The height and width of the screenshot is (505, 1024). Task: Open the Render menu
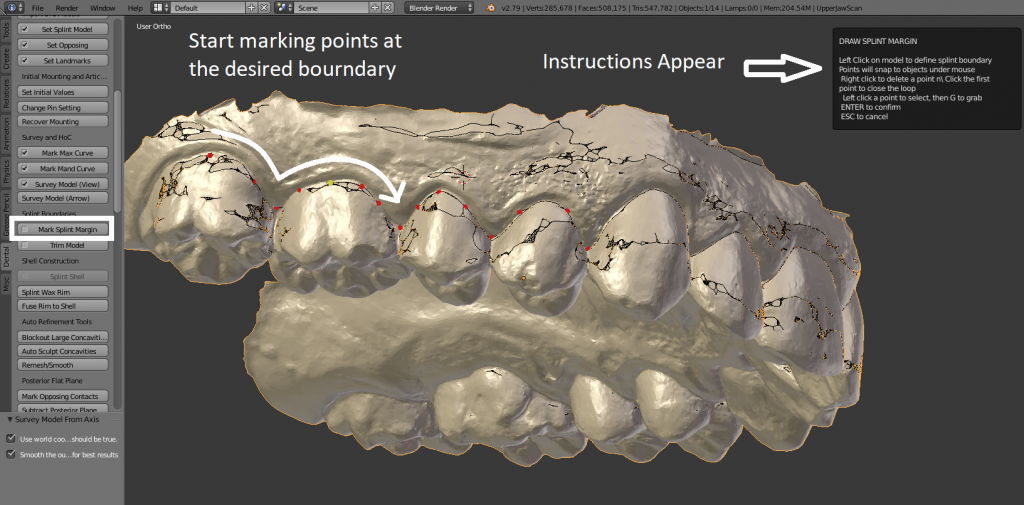67,8
